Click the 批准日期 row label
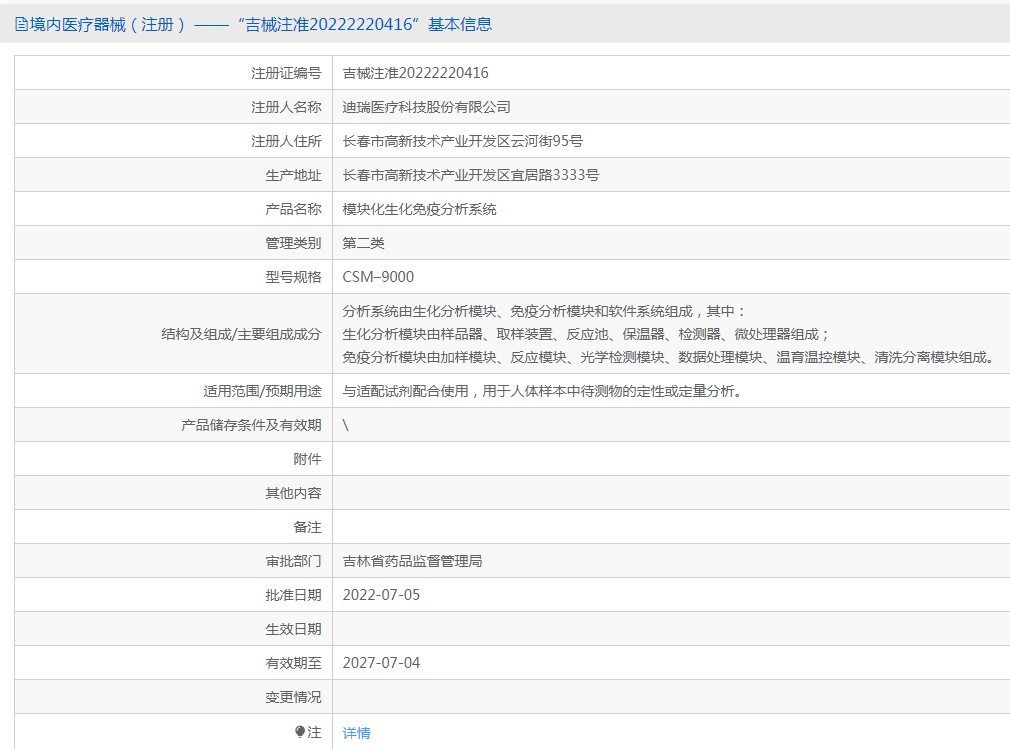The image size is (1010, 749). [x=293, y=595]
